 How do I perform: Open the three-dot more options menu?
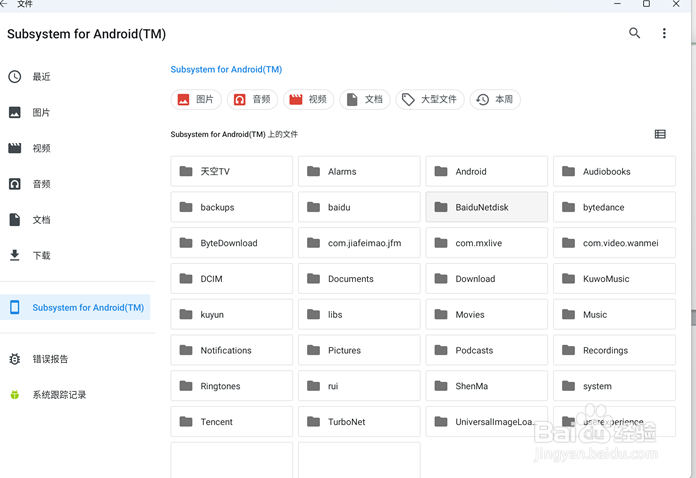coord(664,33)
